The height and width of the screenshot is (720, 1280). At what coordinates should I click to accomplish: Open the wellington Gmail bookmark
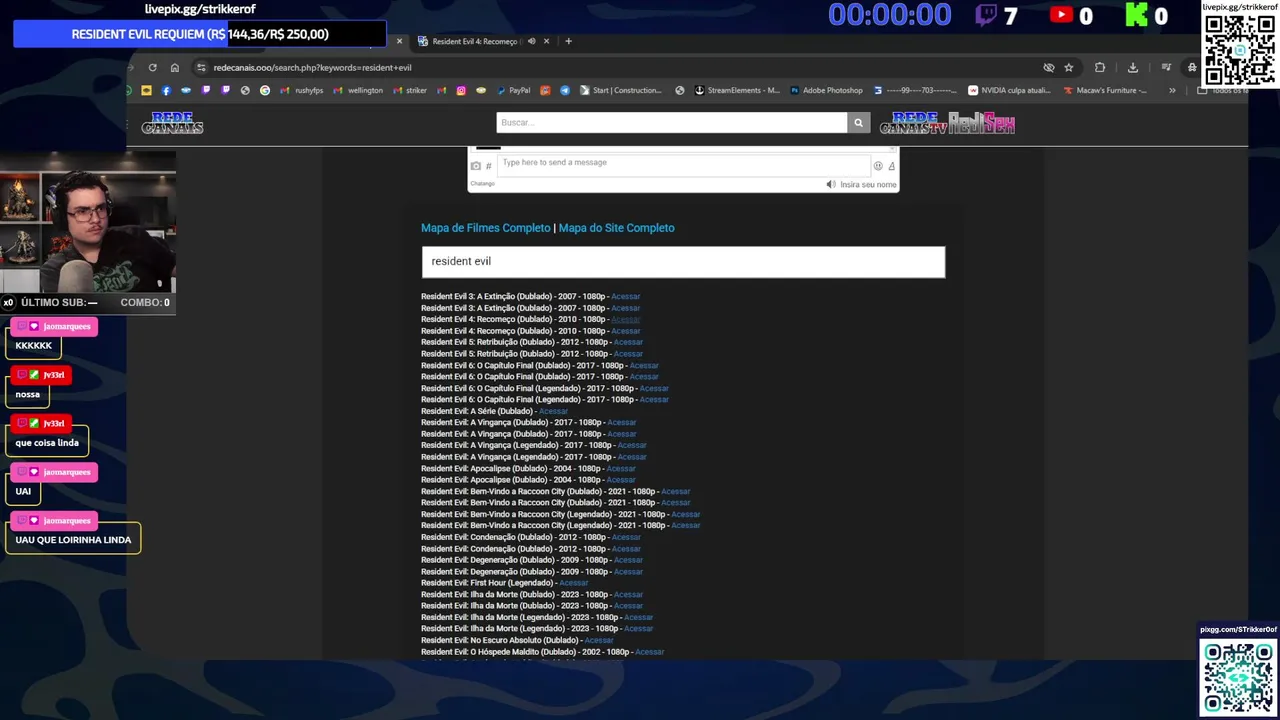tap(358, 90)
